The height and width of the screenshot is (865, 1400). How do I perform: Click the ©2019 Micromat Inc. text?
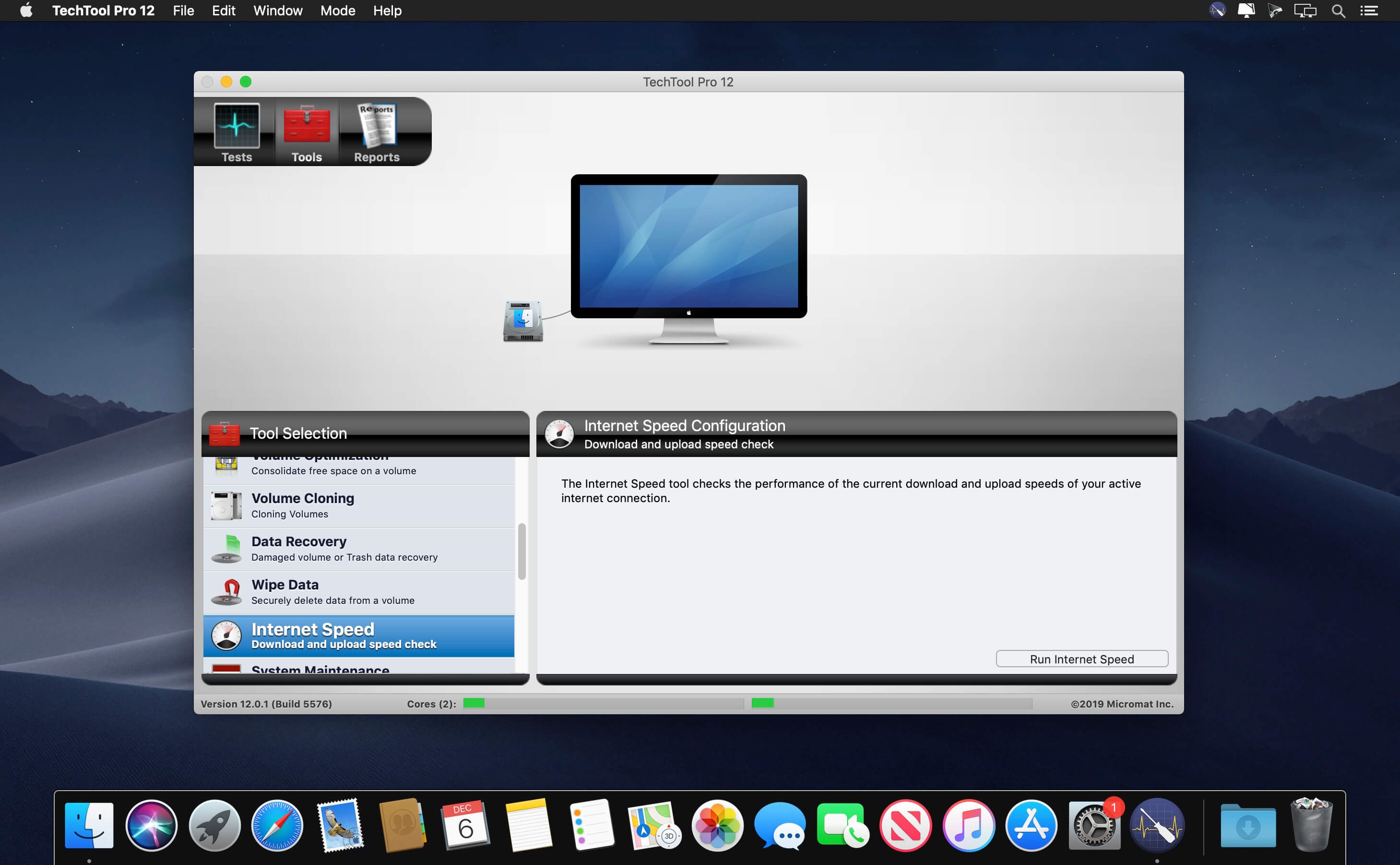[x=1122, y=704]
